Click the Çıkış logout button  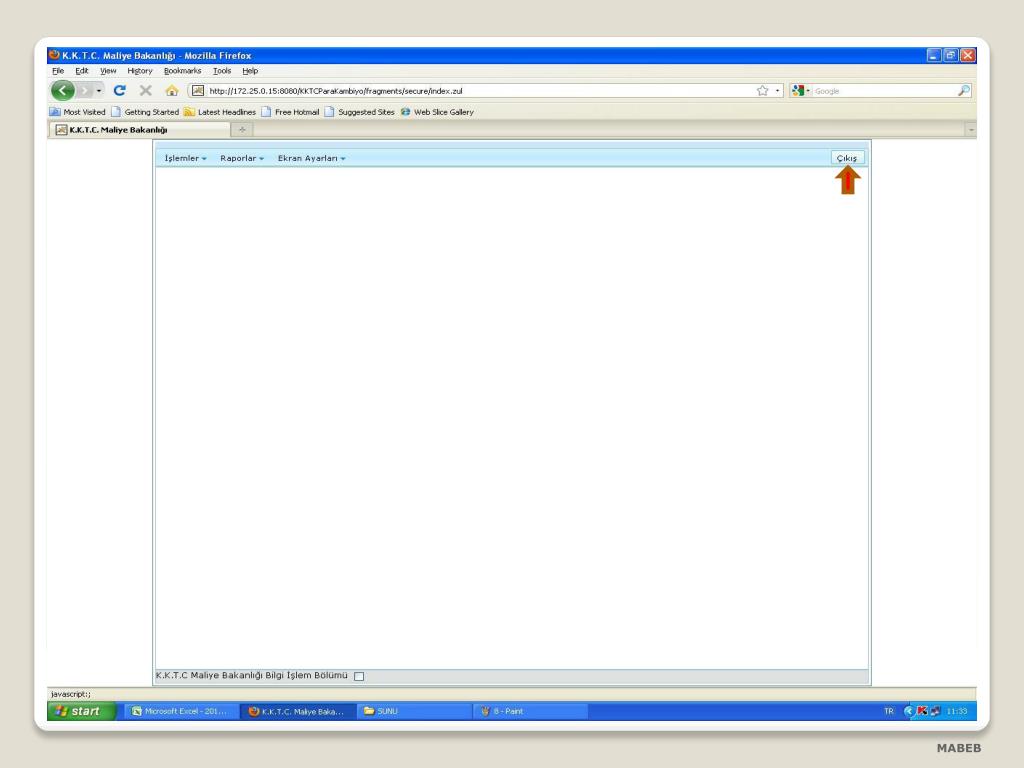tap(847, 158)
